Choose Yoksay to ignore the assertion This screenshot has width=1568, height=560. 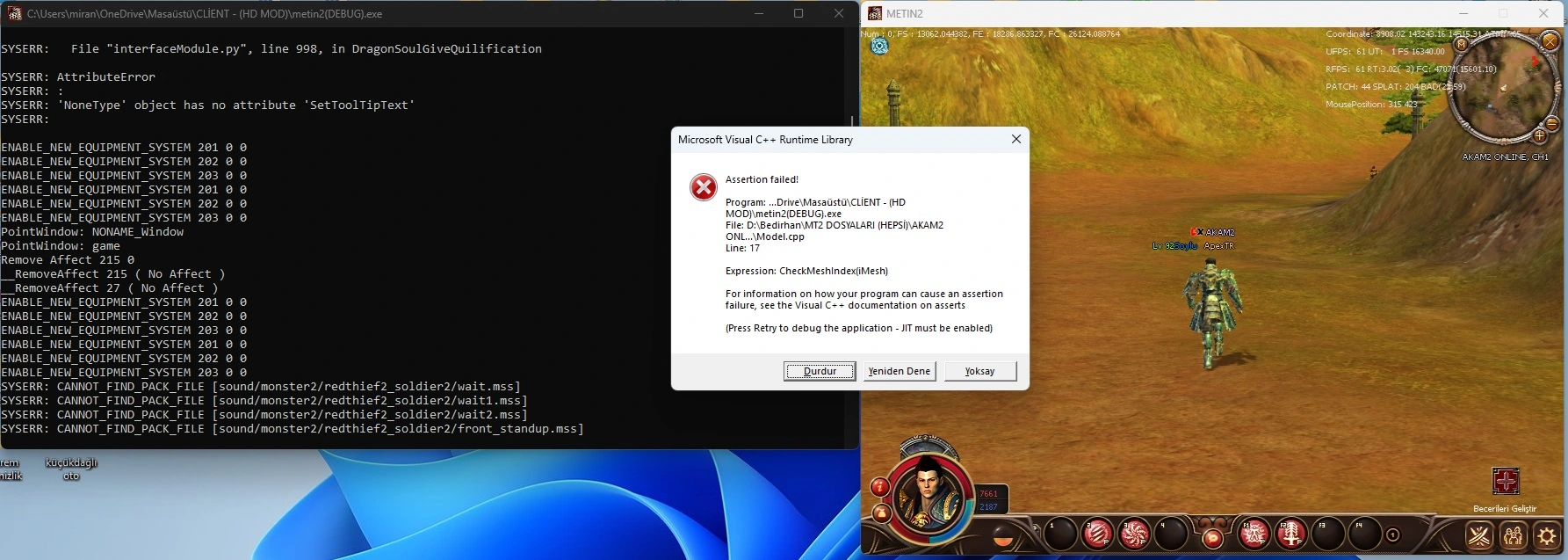[x=980, y=371]
